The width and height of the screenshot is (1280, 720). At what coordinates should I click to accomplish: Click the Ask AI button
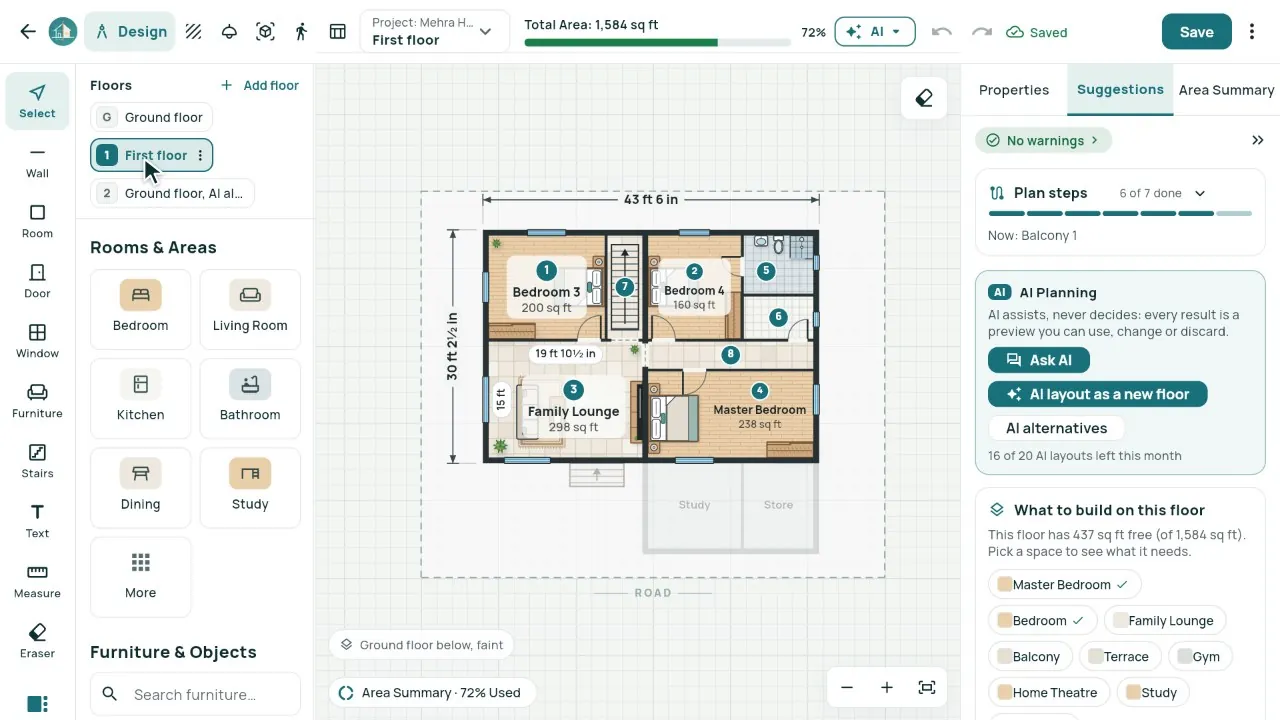point(1038,360)
